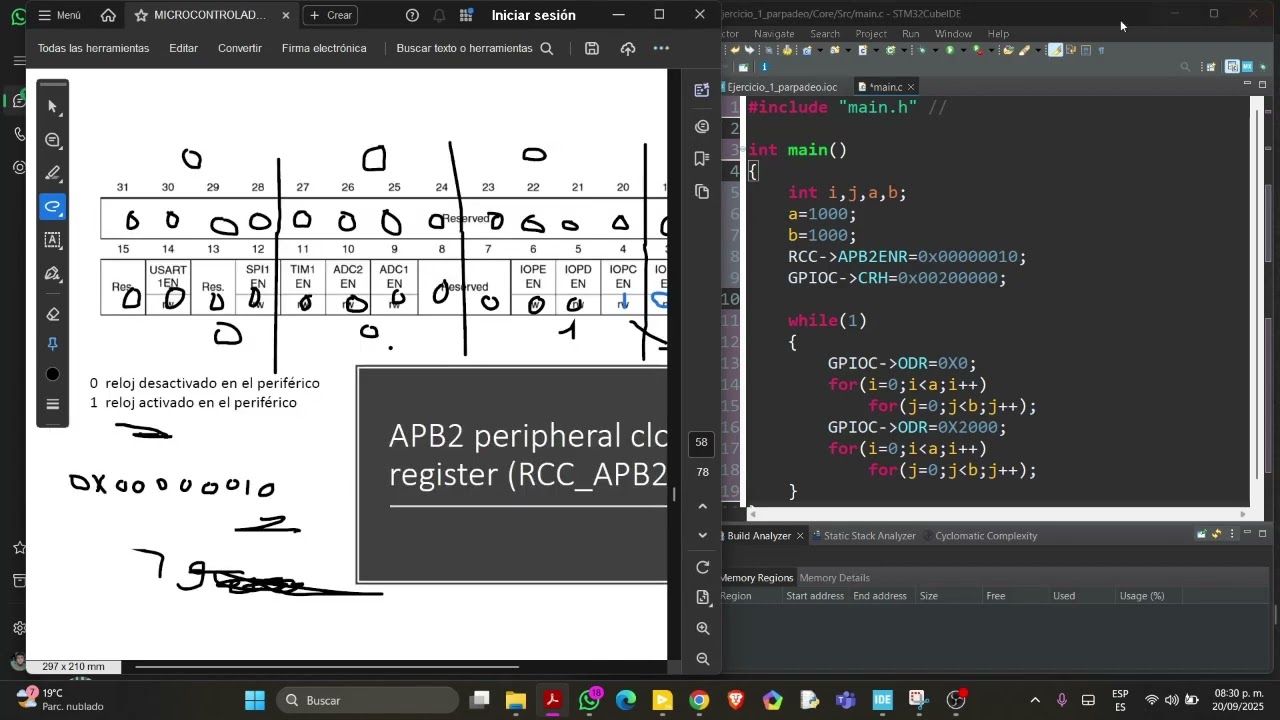Screen dimensions: 1280x720
Task: Open Todas las herramientas panel
Action: coord(93,48)
